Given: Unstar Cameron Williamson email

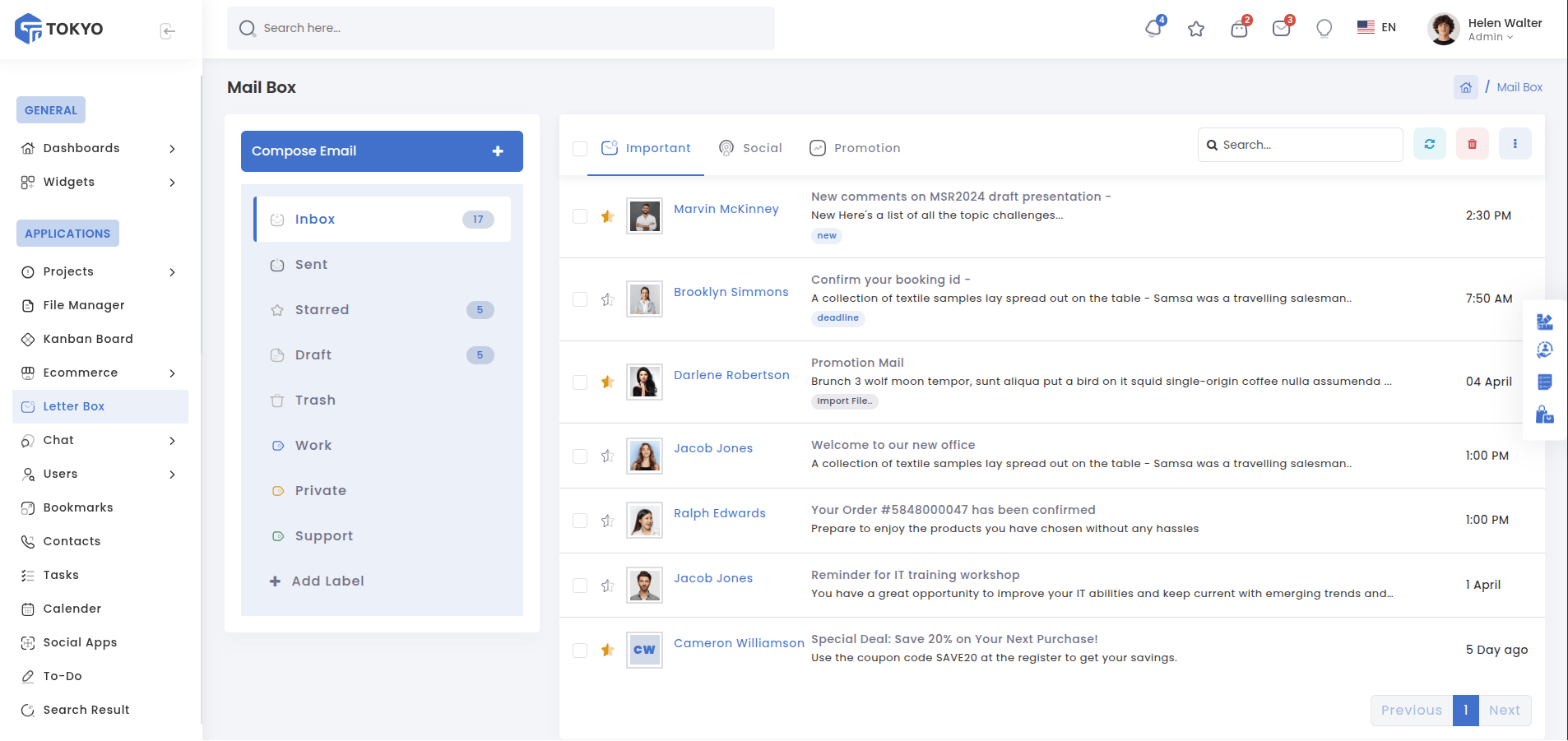Looking at the screenshot, I should [x=608, y=650].
